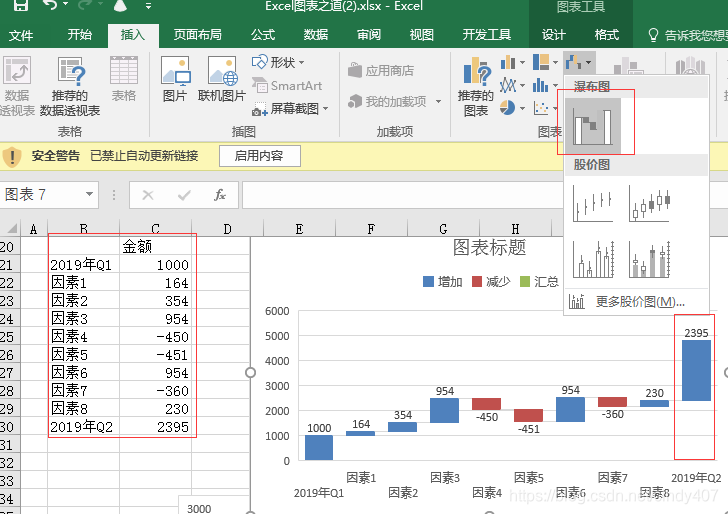Click blue 增加 legend swatch

pyautogui.click(x=428, y=281)
